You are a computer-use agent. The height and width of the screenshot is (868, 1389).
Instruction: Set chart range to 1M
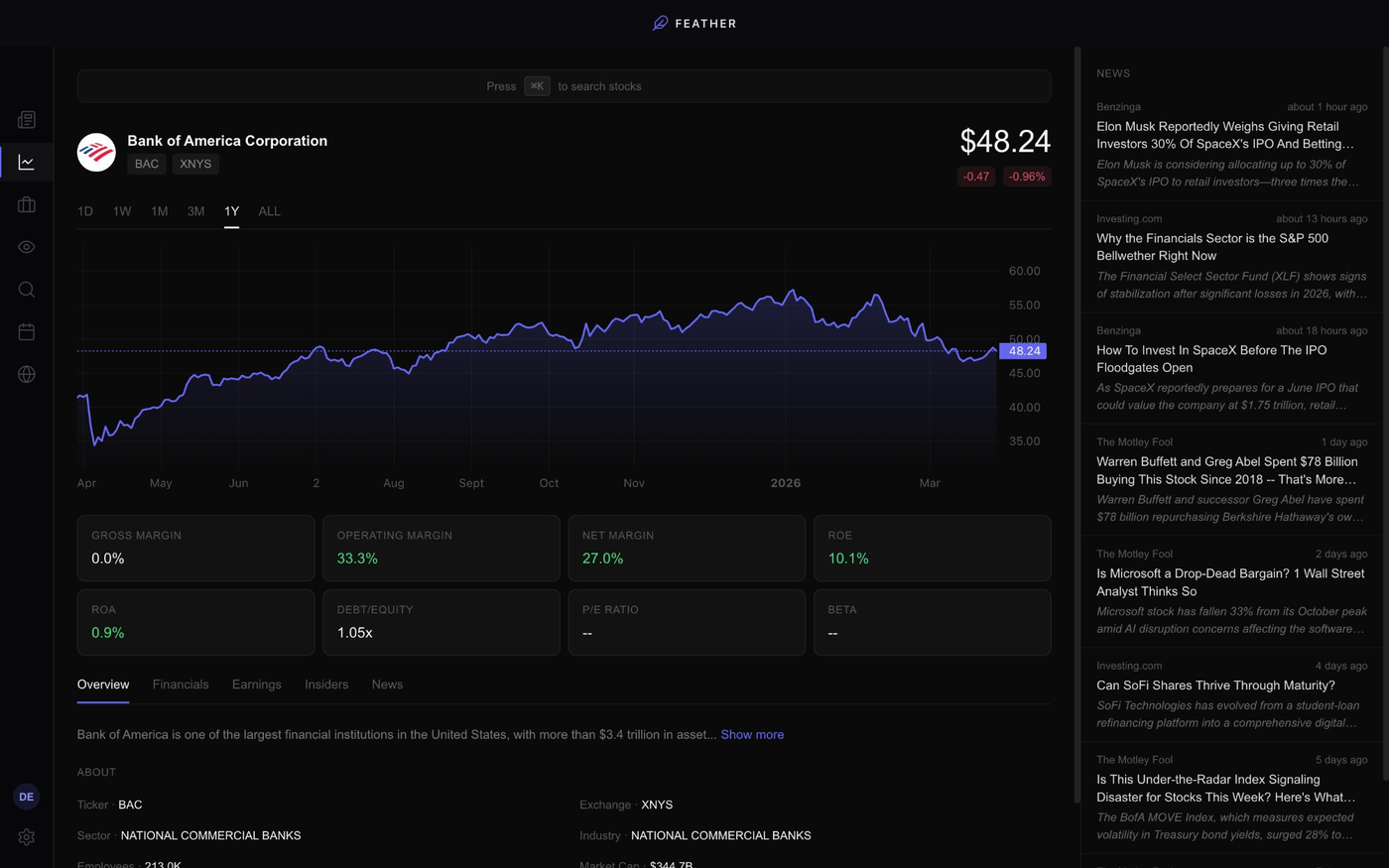(x=159, y=211)
